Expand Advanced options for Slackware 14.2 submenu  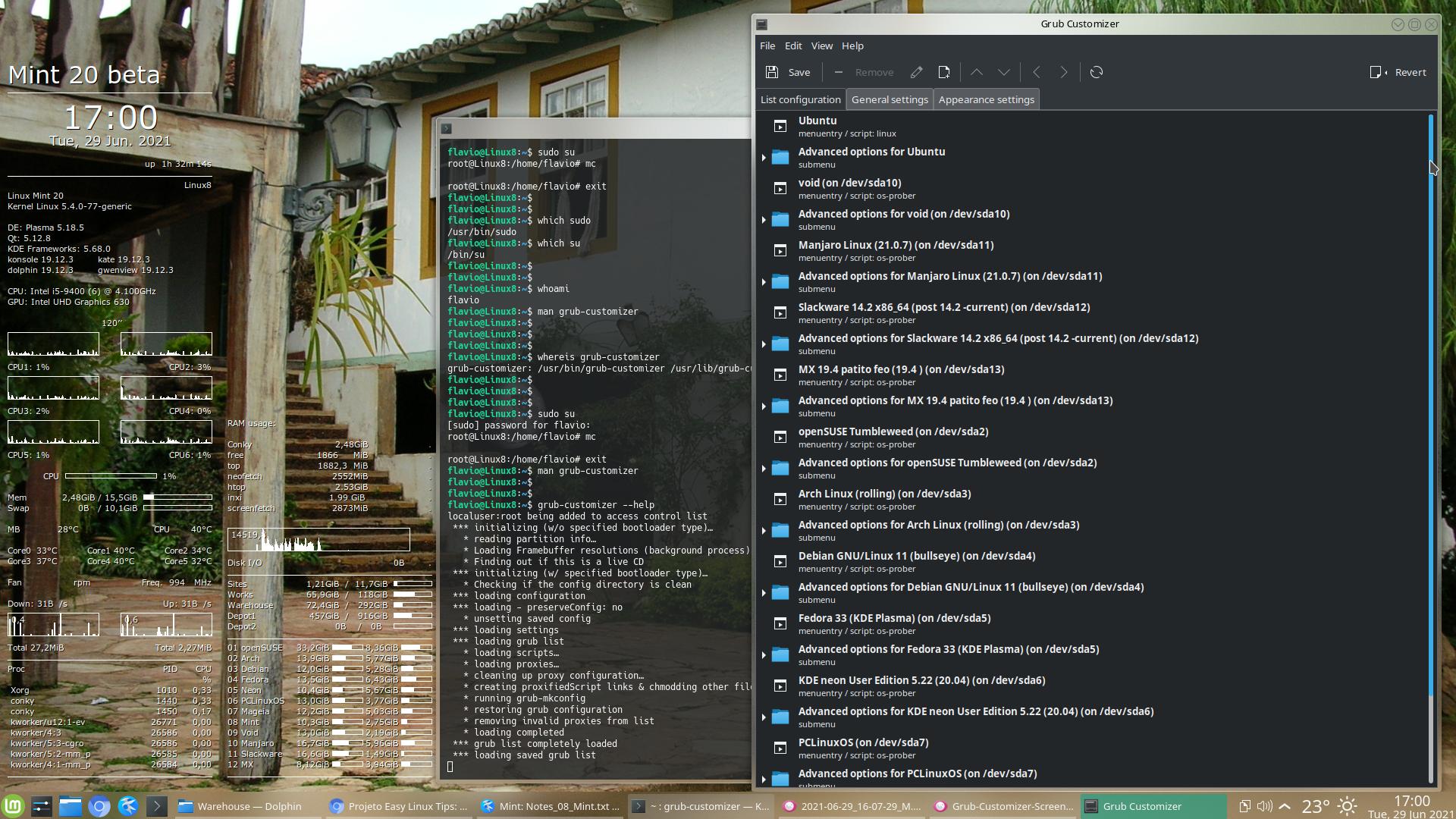point(764,344)
